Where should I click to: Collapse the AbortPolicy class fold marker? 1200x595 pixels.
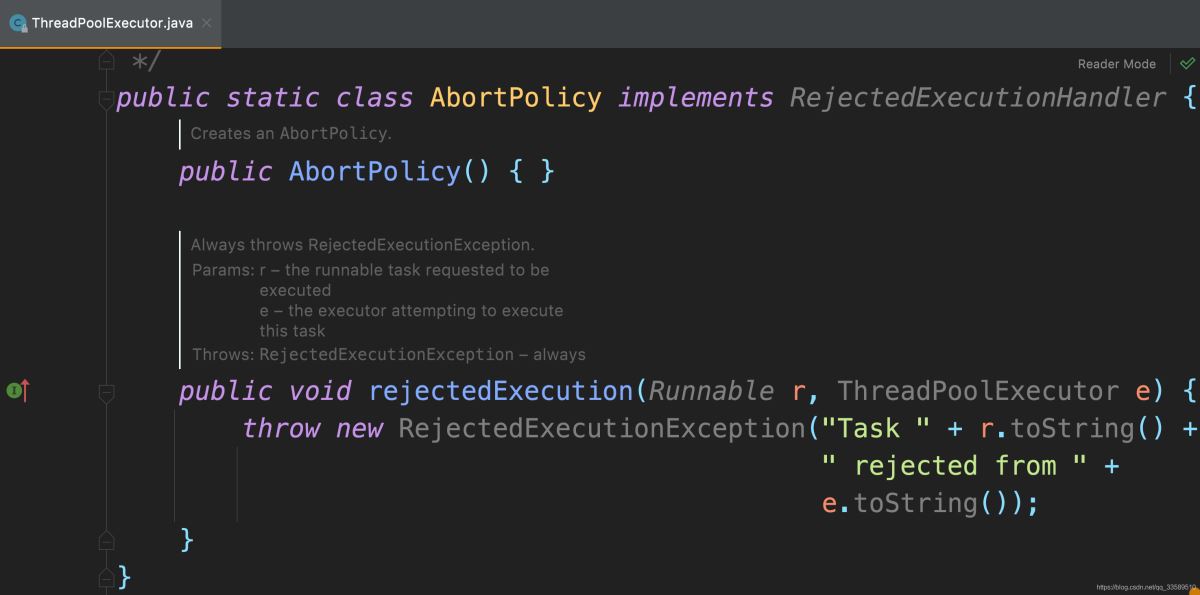point(106,99)
